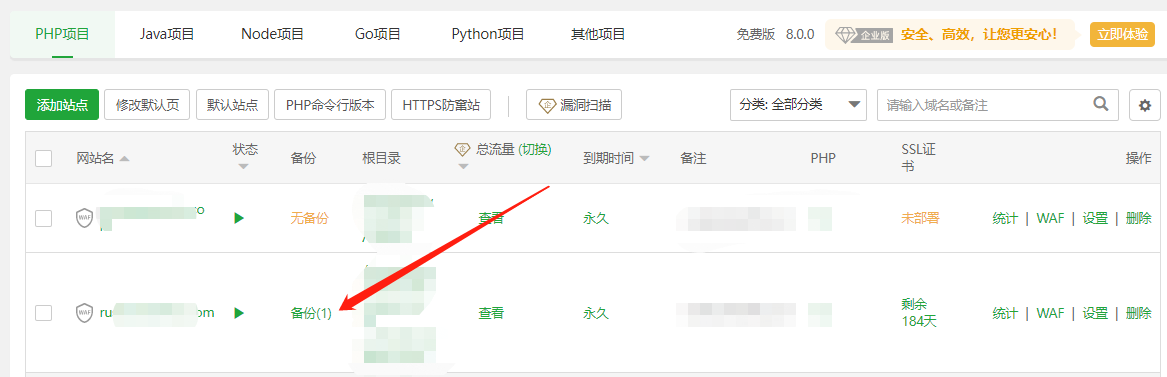
Task: Switch to Node项目 tab
Action: click(x=272, y=34)
